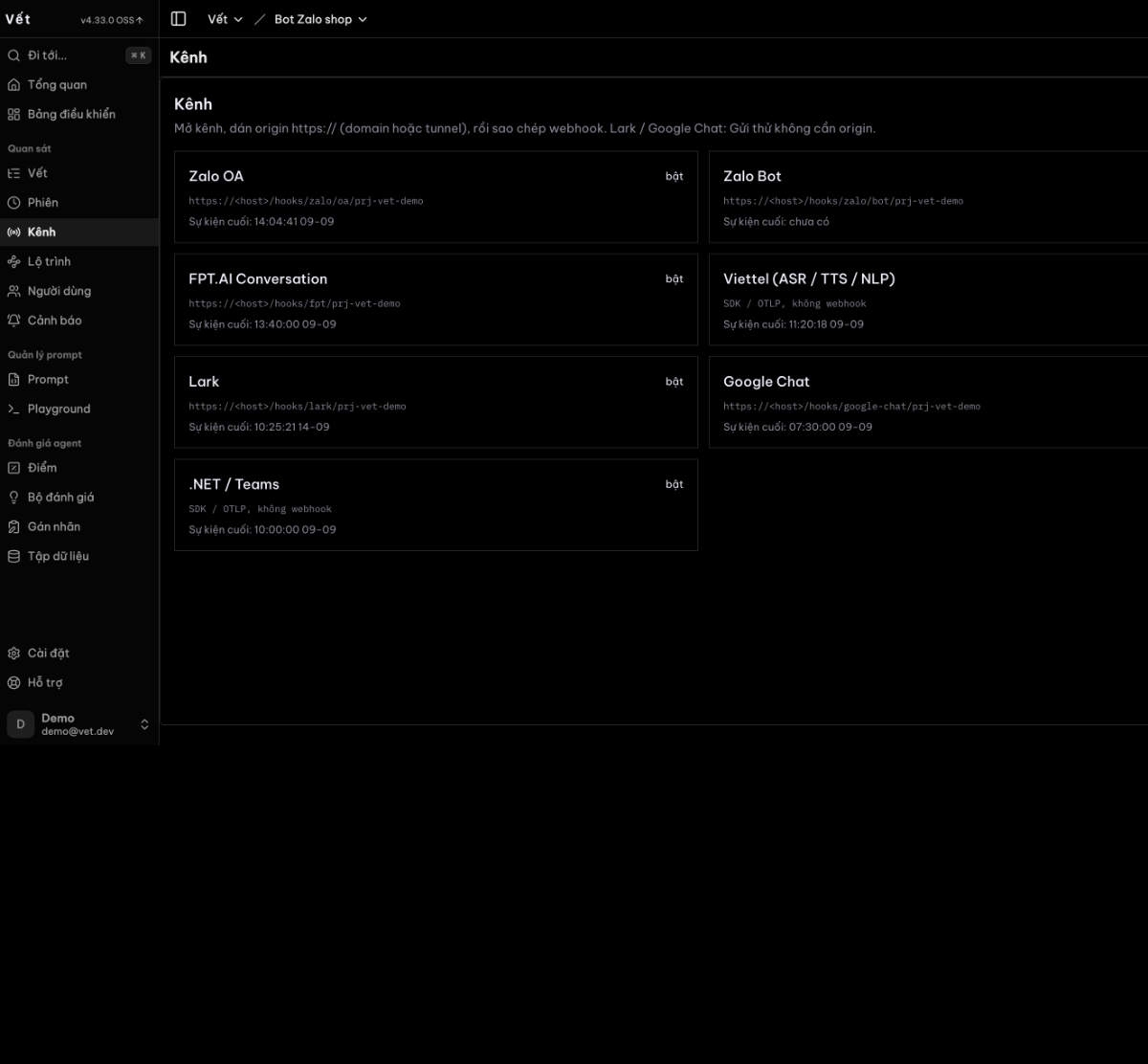Viewport: 1148px width, 1064px height.
Task: Click the Prompt file icon
Action: [13, 380]
